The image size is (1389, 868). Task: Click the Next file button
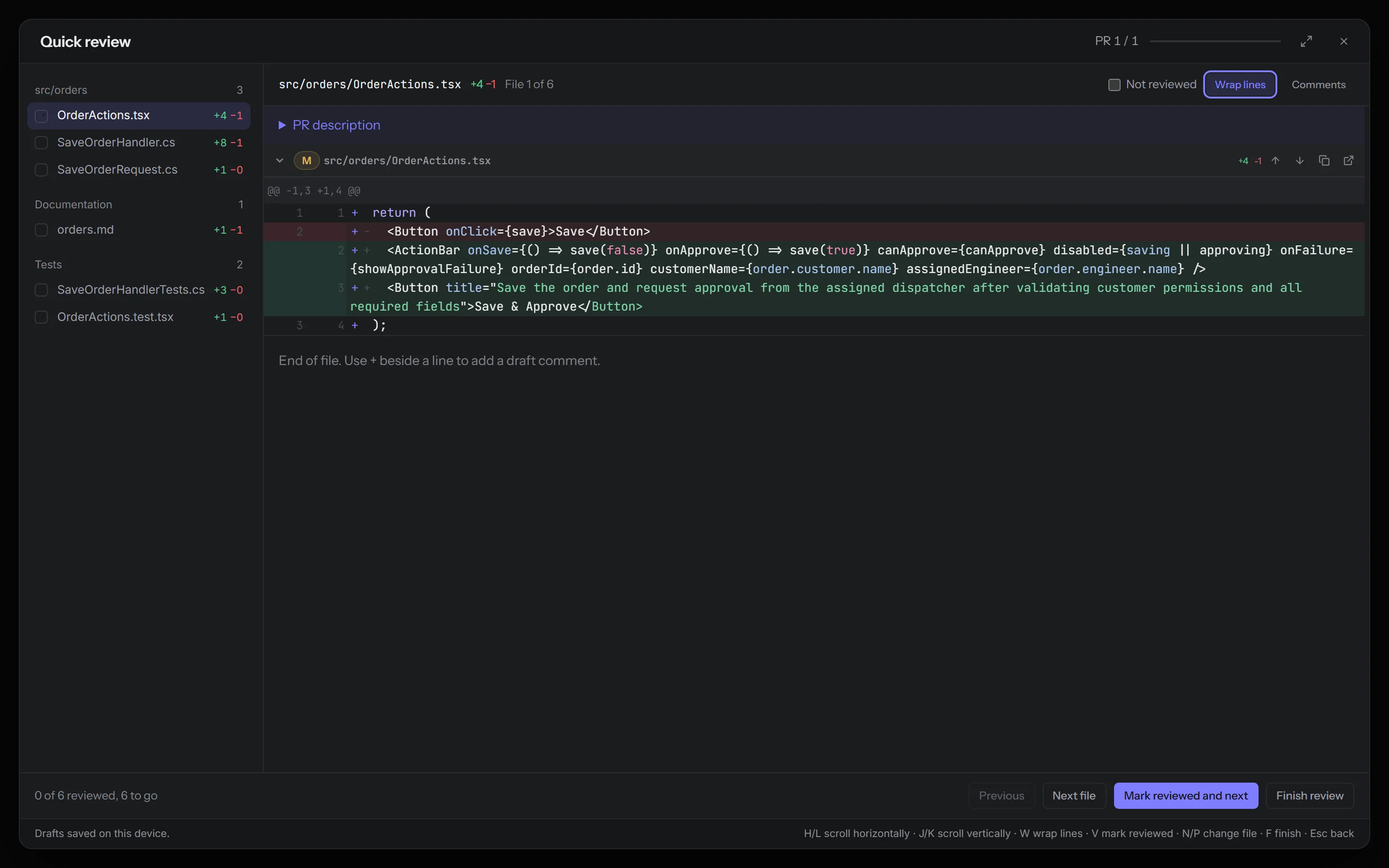pyautogui.click(x=1074, y=796)
